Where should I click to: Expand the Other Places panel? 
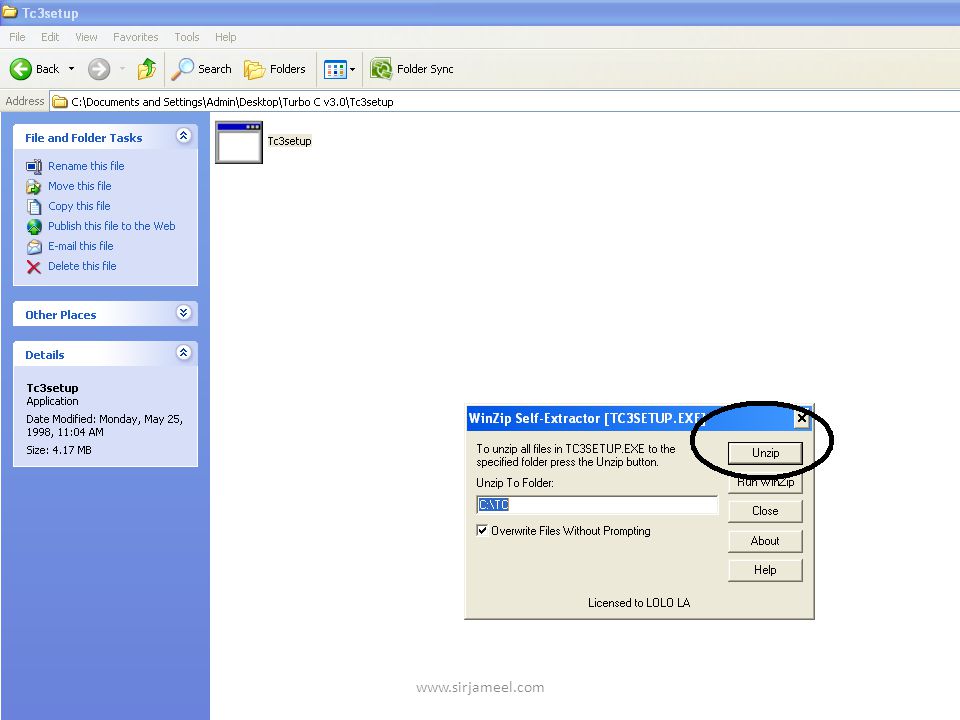point(183,313)
